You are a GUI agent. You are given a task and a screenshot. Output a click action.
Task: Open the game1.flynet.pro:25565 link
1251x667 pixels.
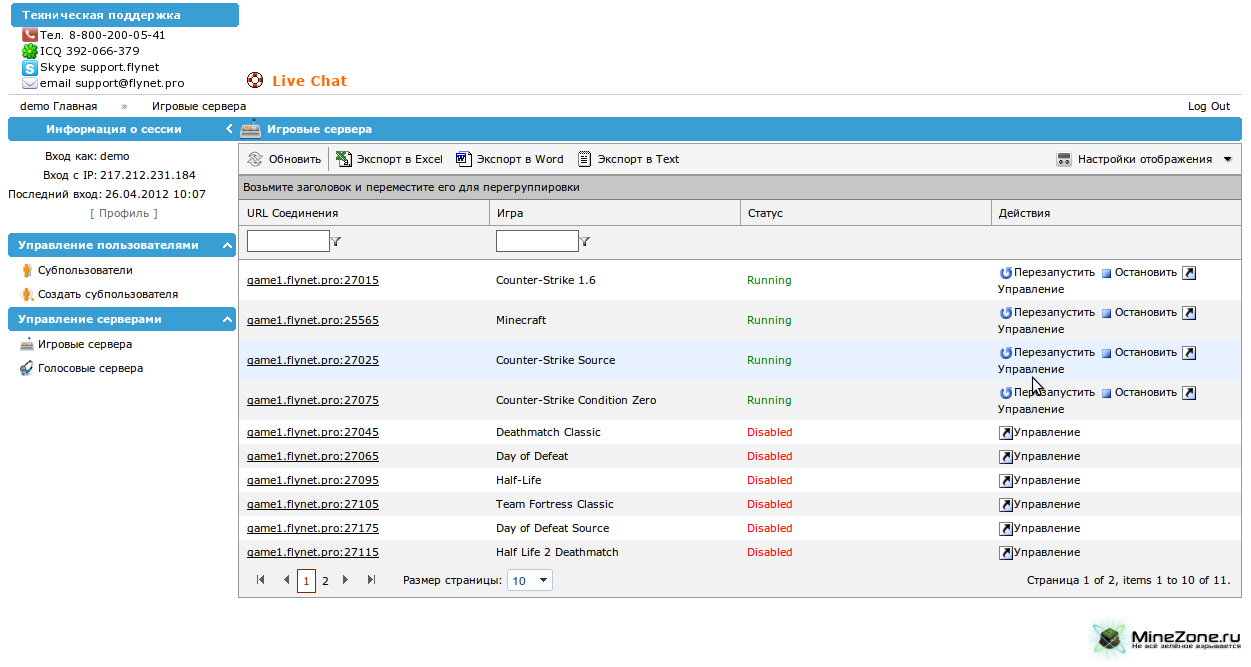coord(312,320)
